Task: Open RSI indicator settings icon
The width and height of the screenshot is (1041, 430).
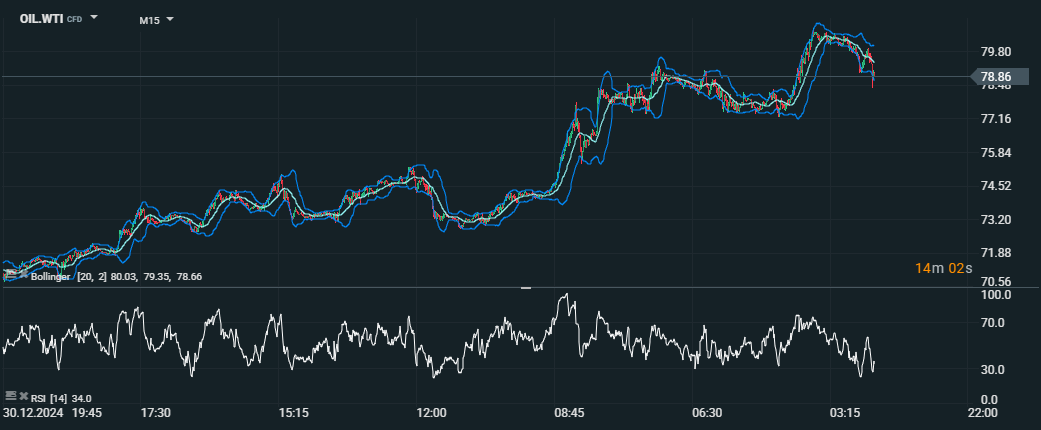Action: click(11, 397)
